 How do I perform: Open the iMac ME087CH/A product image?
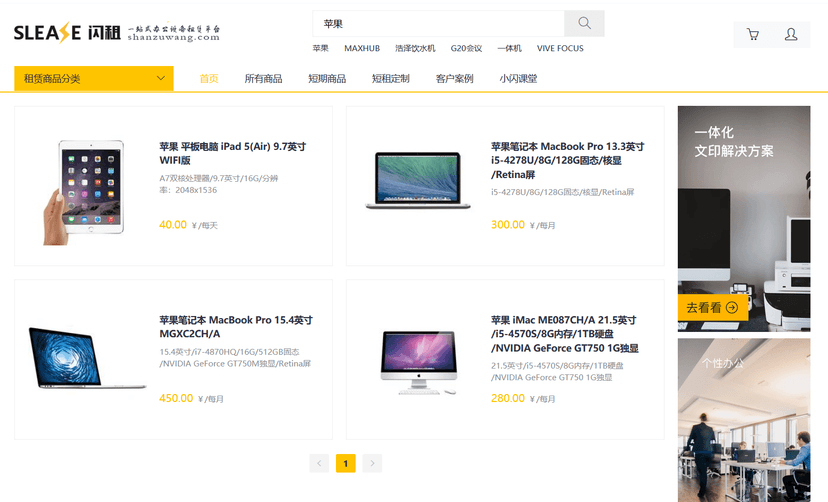click(419, 362)
